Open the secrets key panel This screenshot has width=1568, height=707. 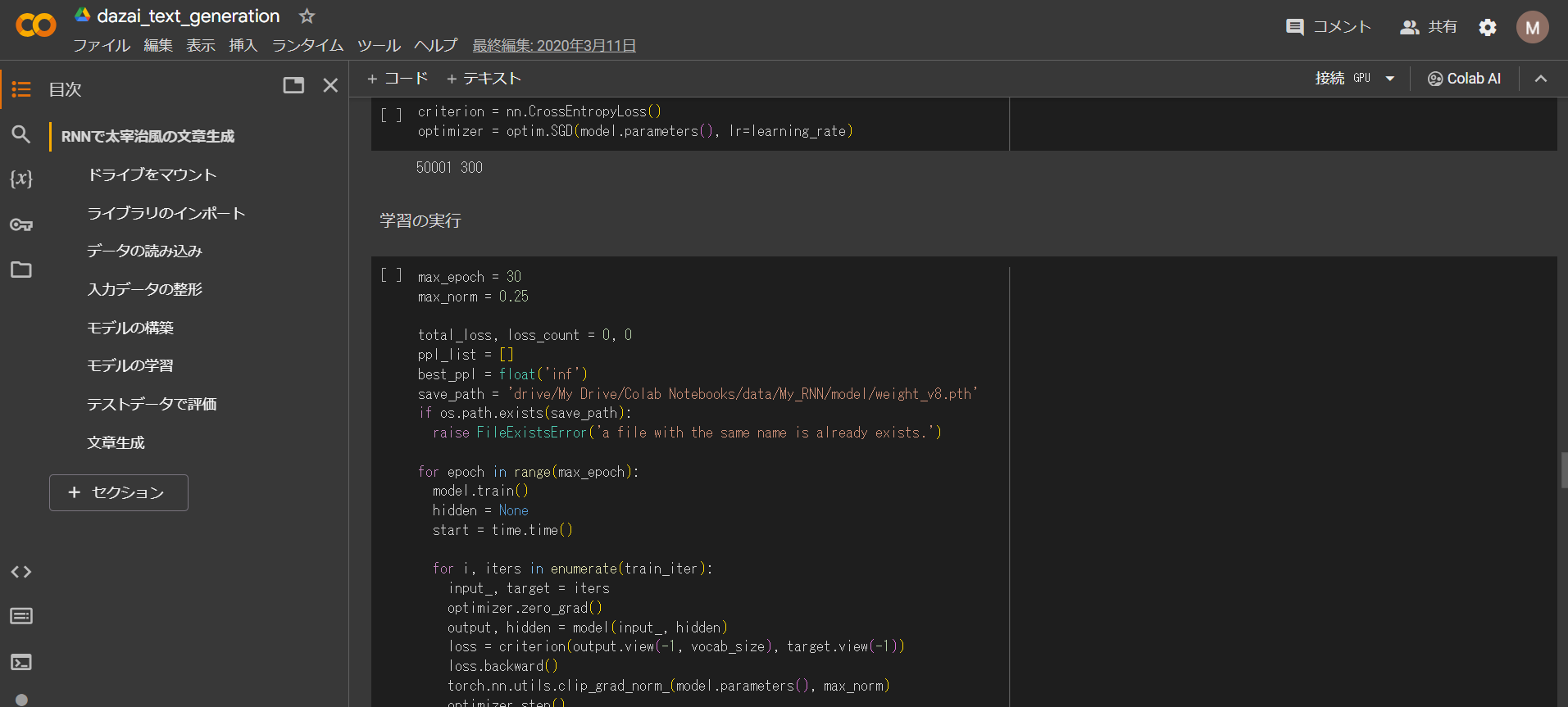[21, 224]
